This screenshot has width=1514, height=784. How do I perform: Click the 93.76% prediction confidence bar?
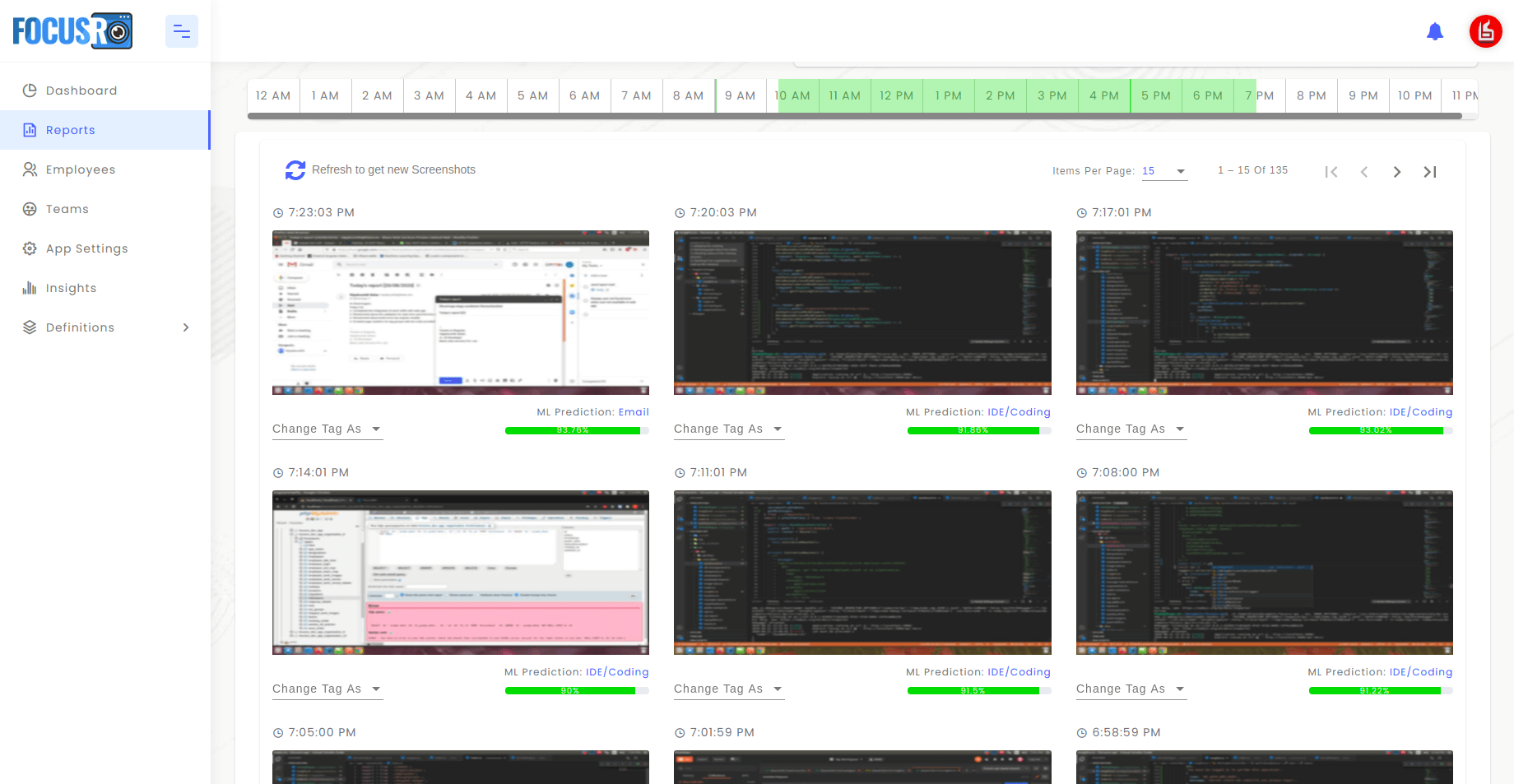[575, 430]
